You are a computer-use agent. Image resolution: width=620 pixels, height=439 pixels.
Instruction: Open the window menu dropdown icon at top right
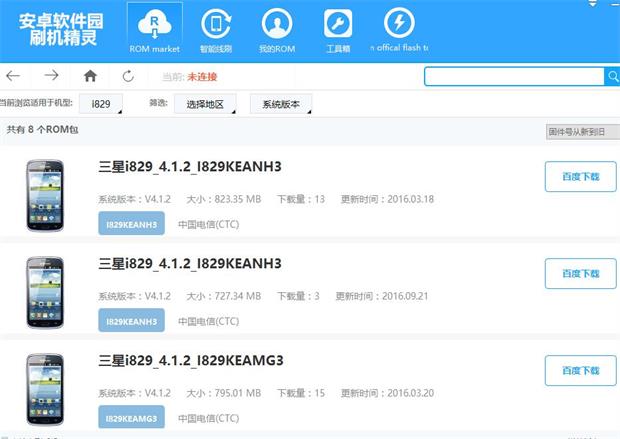click(592, 4)
